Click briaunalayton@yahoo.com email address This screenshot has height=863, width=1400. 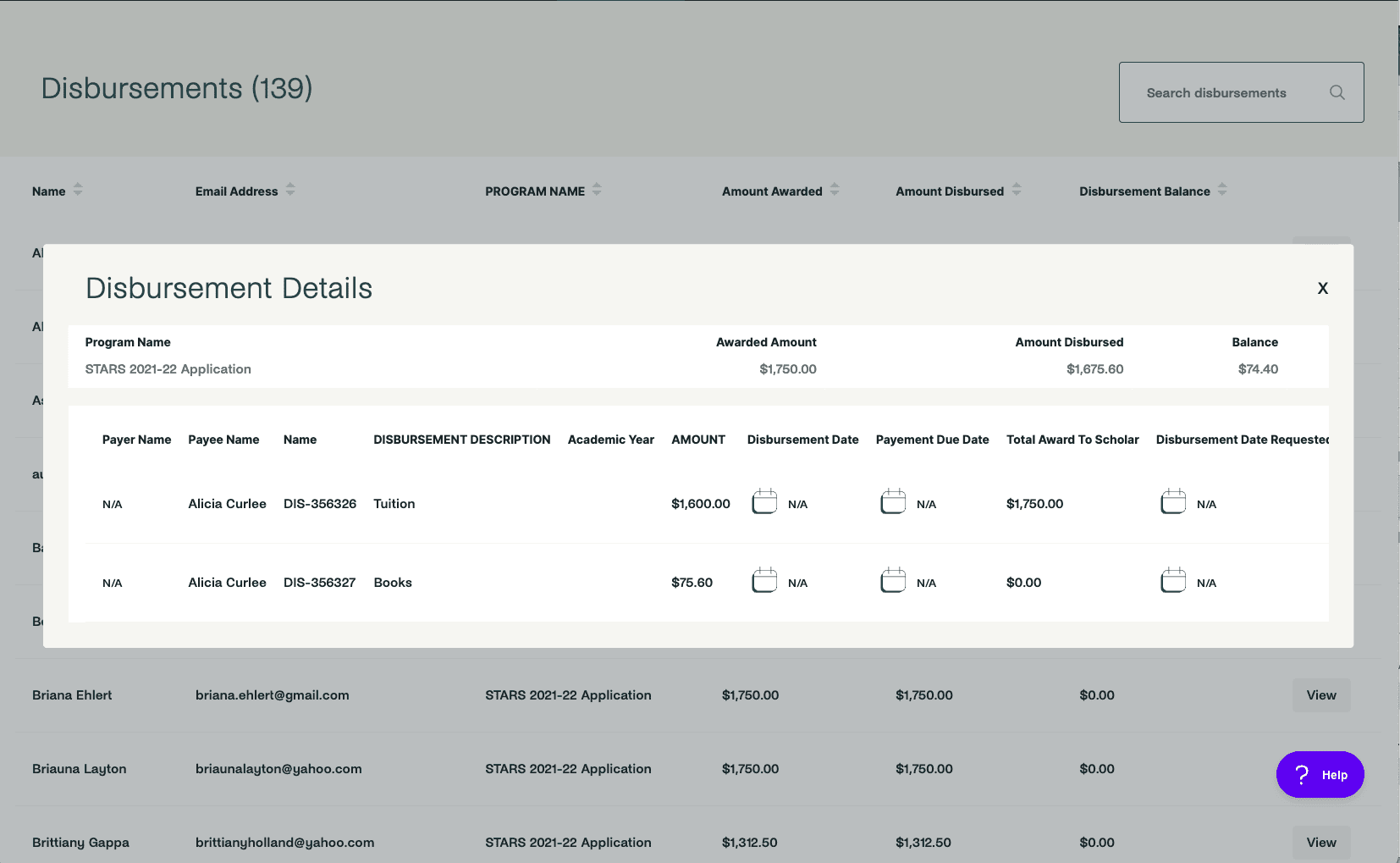(x=278, y=769)
